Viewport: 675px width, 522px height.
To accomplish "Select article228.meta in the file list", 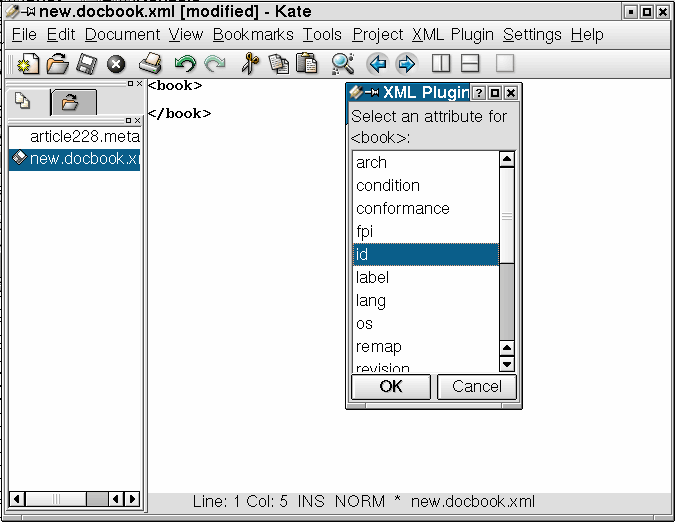I will tap(84, 136).
